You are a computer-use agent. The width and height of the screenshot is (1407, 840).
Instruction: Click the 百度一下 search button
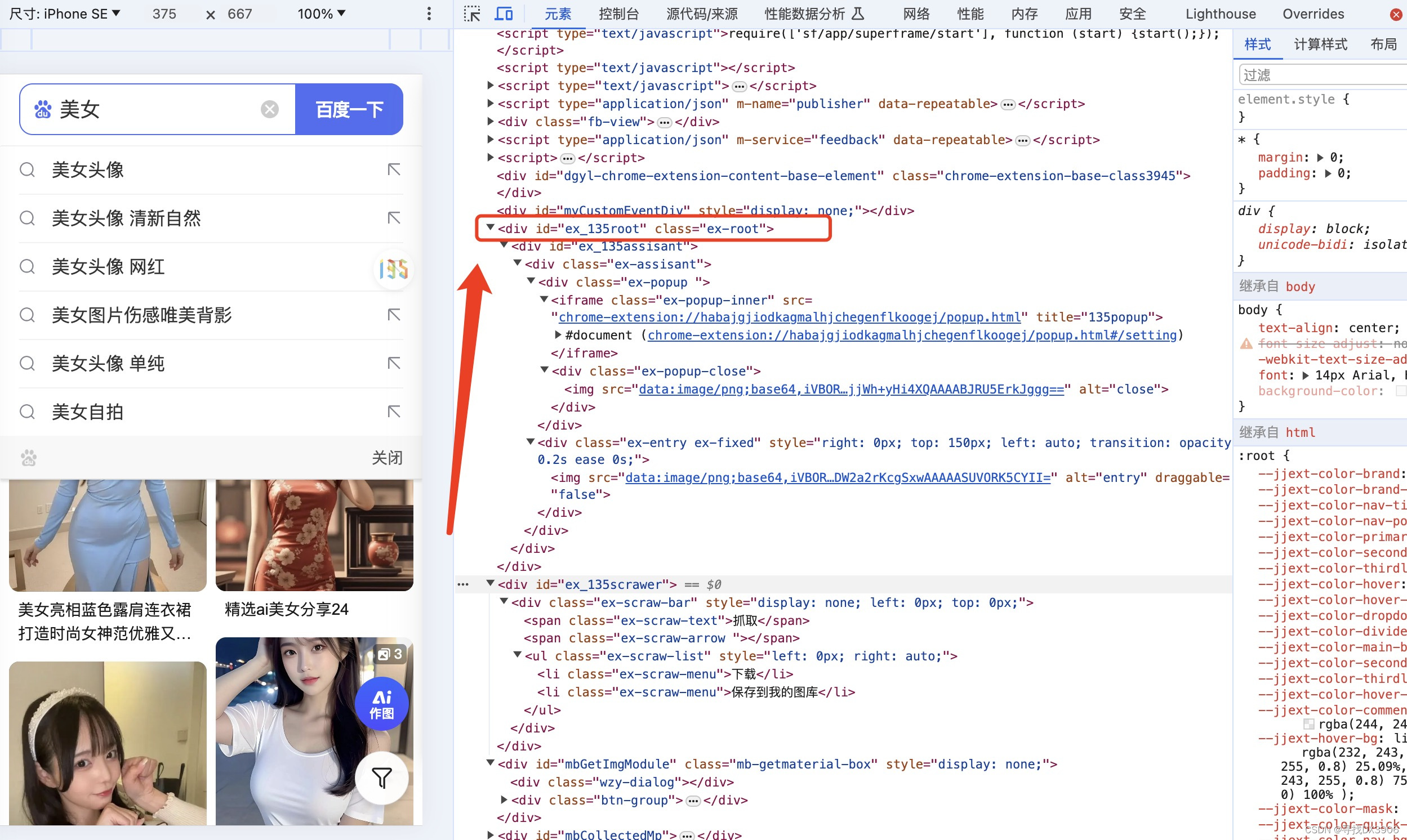pyautogui.click(x=349, y=109)
